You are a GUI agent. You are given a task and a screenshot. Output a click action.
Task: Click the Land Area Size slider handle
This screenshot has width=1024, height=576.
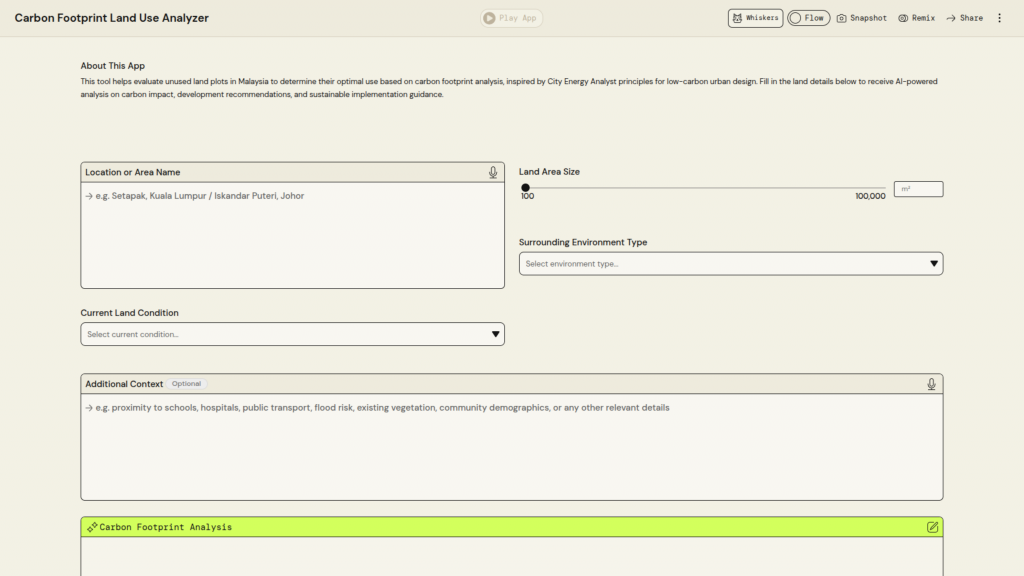click(x=526, y=187)
